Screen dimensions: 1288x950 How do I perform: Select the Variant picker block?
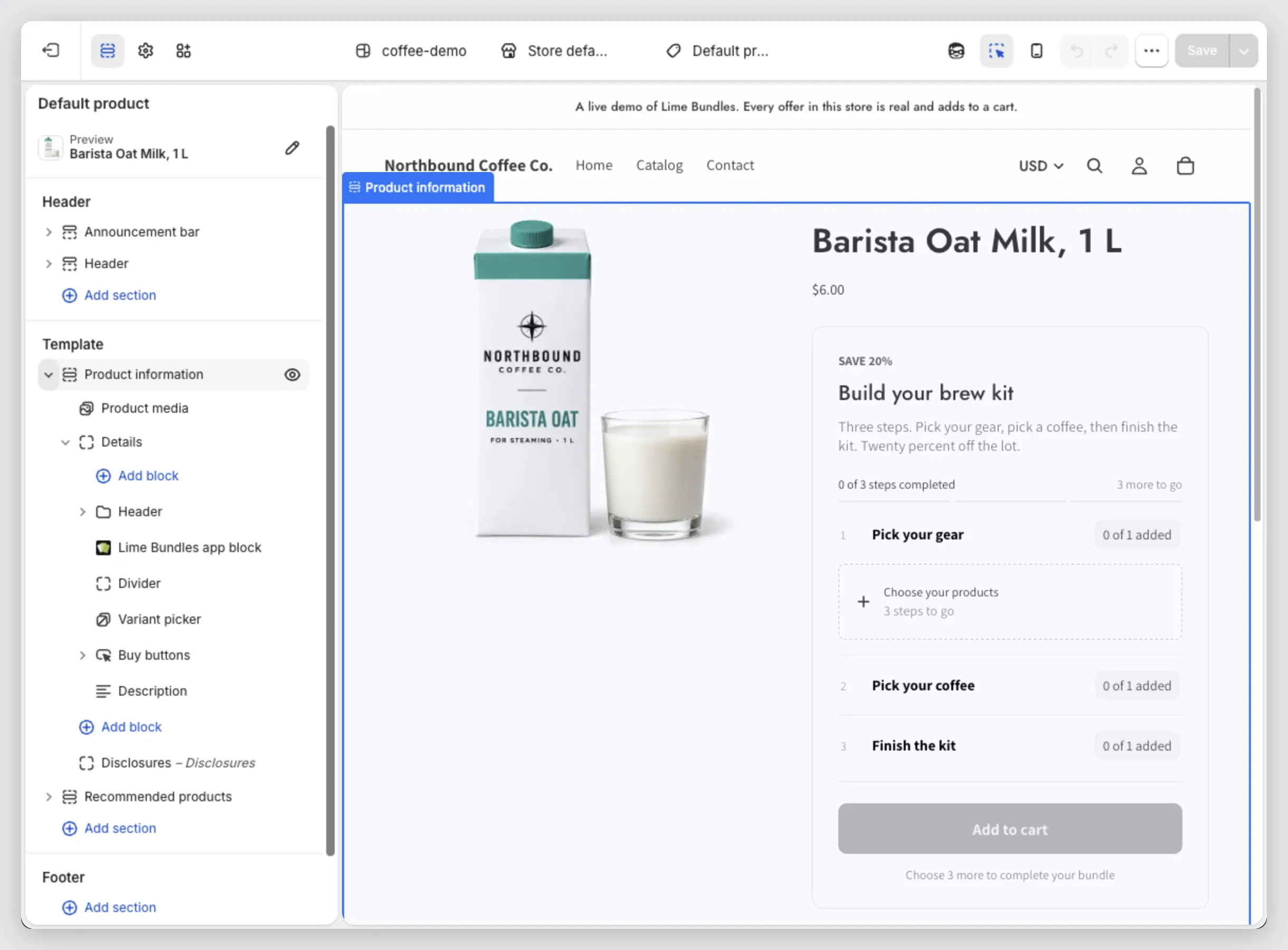[x=159, y=619]
